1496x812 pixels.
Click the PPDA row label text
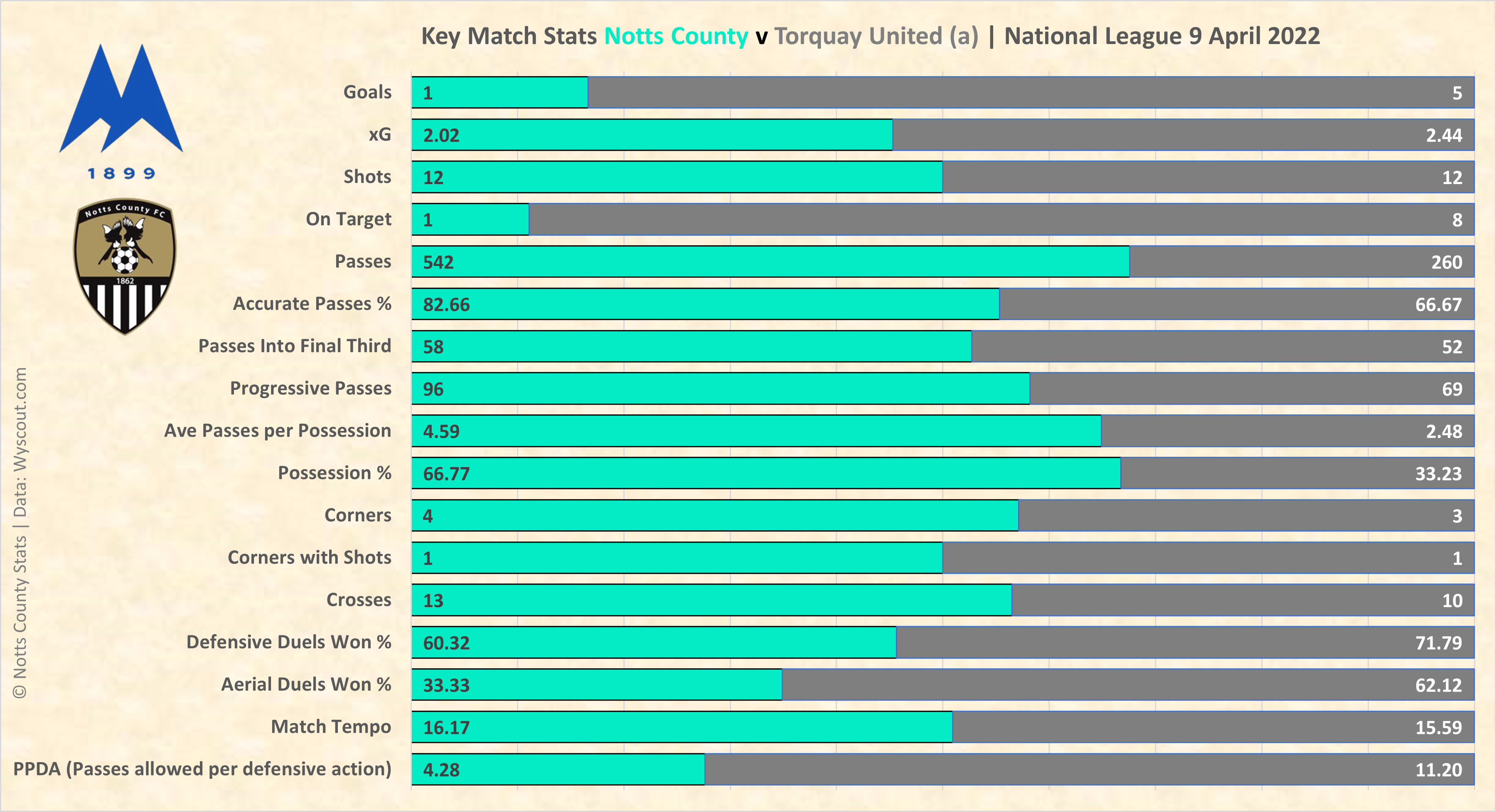[202, 769]
